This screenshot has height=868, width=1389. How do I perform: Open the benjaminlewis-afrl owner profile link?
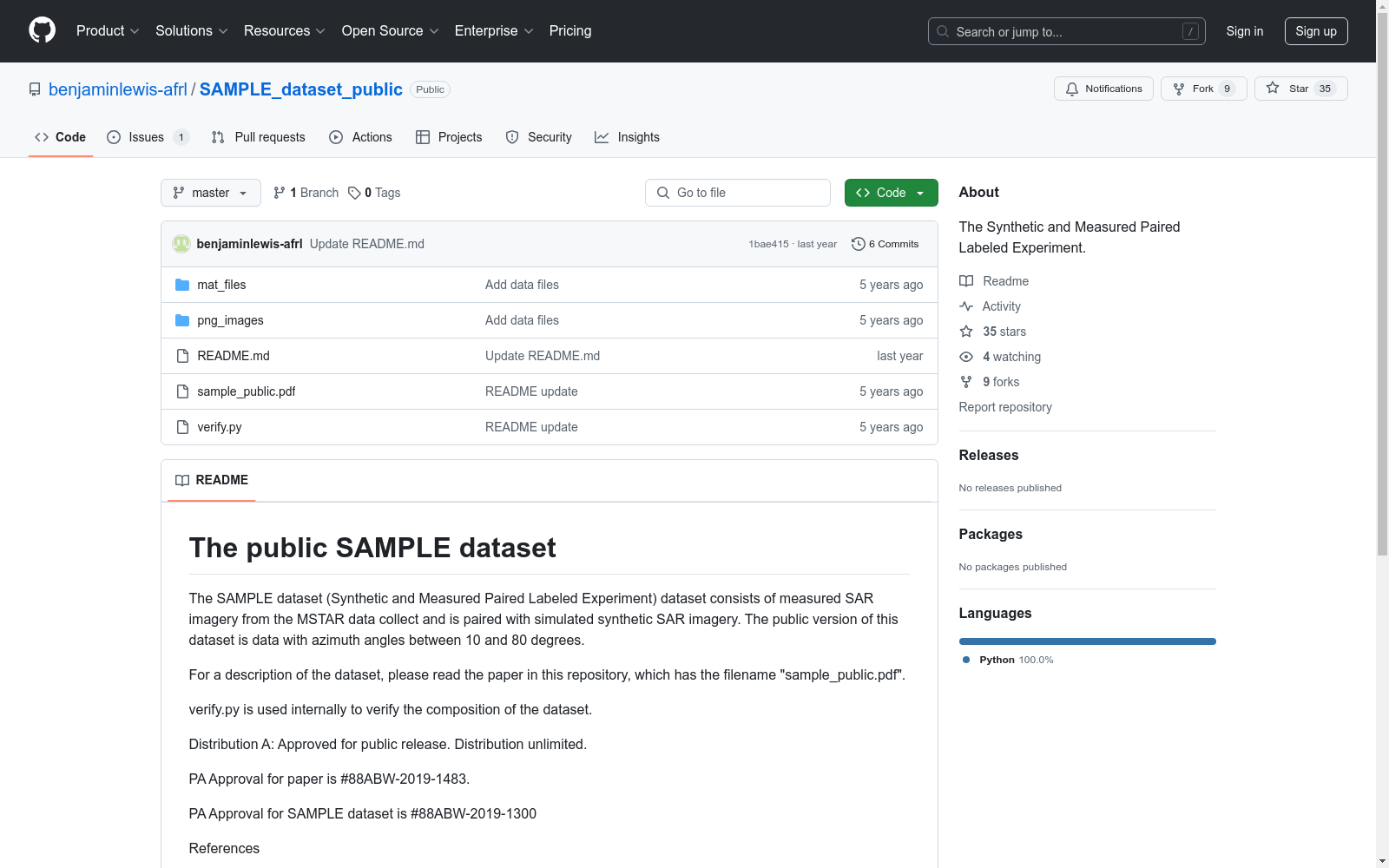pos(118,89)
